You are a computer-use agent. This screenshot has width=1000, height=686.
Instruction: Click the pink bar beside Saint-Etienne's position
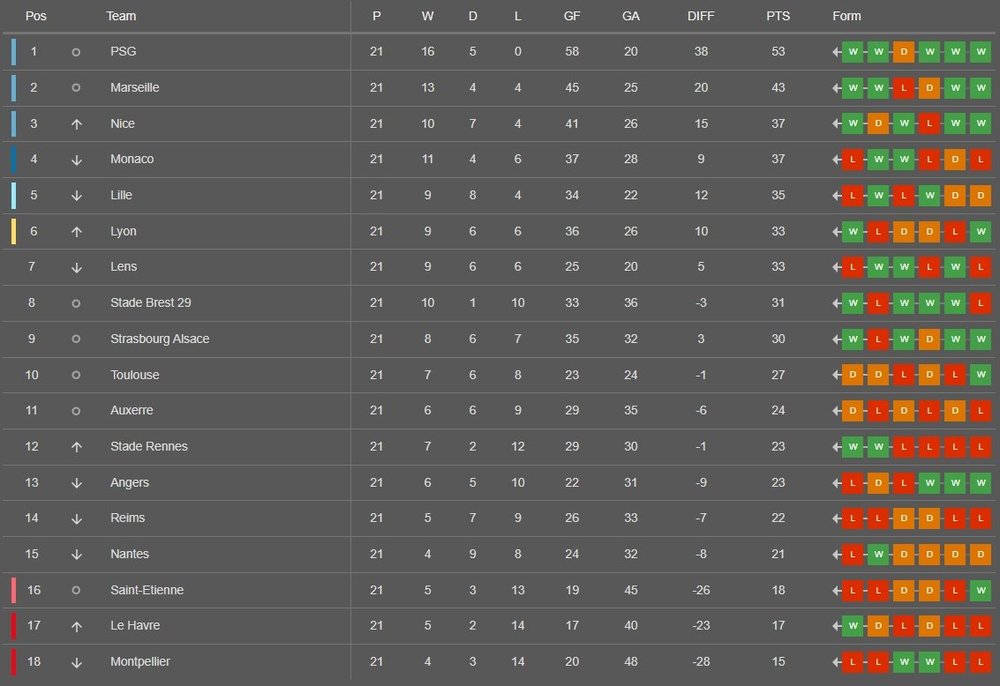pos(13,590)
